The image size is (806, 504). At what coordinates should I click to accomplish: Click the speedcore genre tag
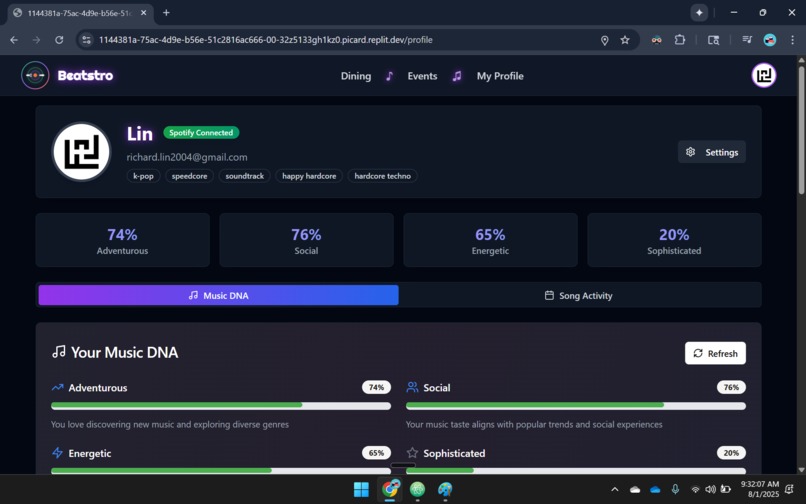coord(189,176)
